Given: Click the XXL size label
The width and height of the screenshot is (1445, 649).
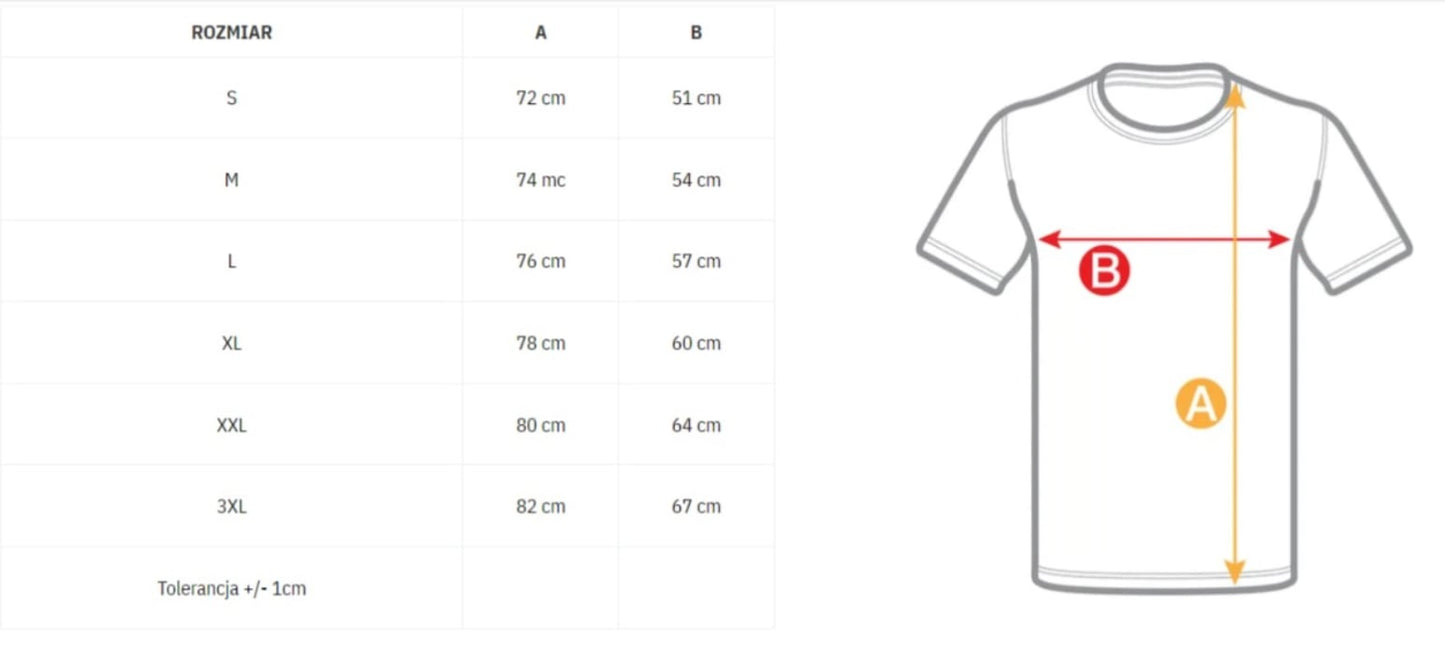Looking at the screenshot, I should pos(231,425).
